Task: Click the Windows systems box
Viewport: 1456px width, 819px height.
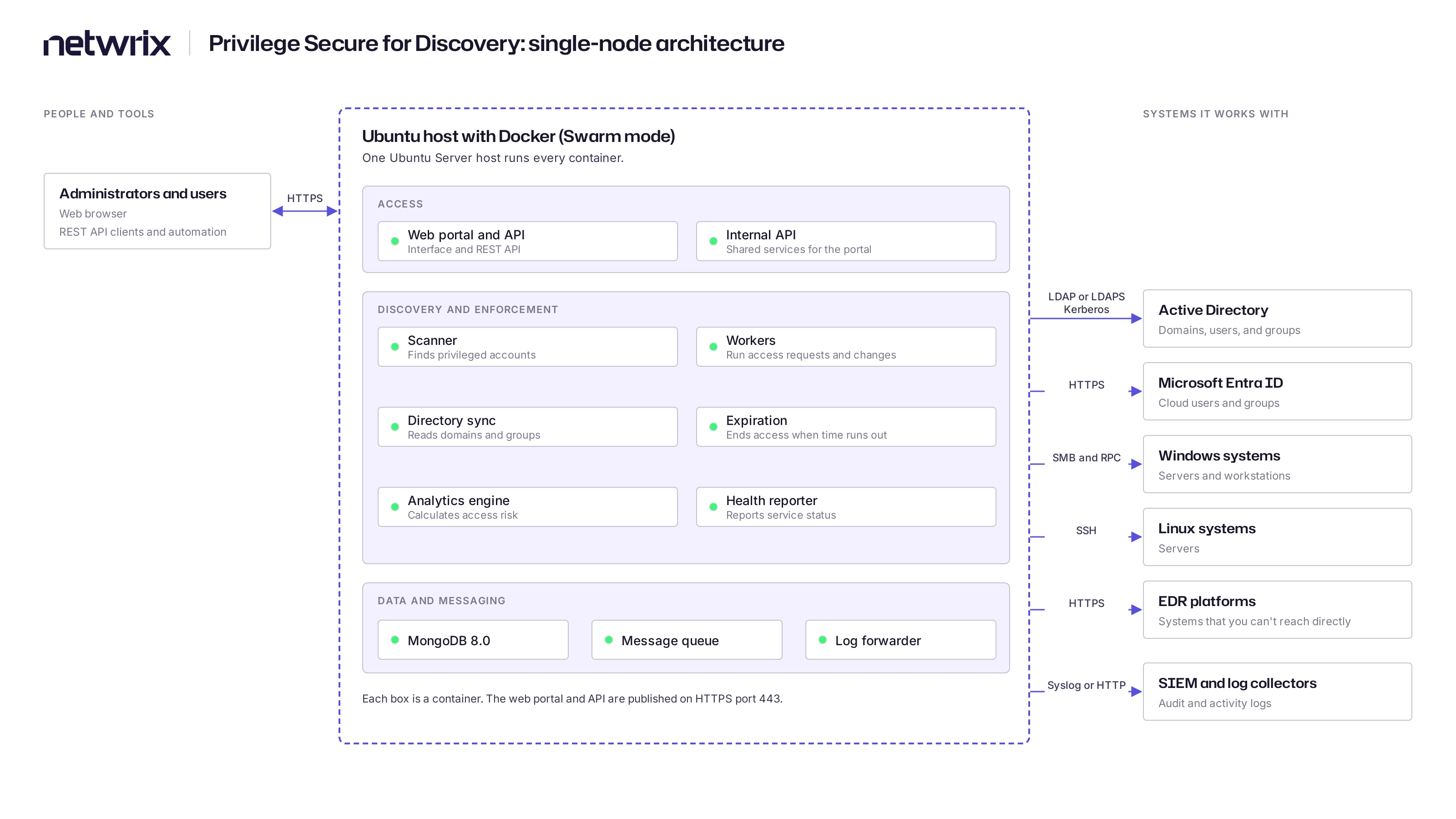Action: 1277,465
